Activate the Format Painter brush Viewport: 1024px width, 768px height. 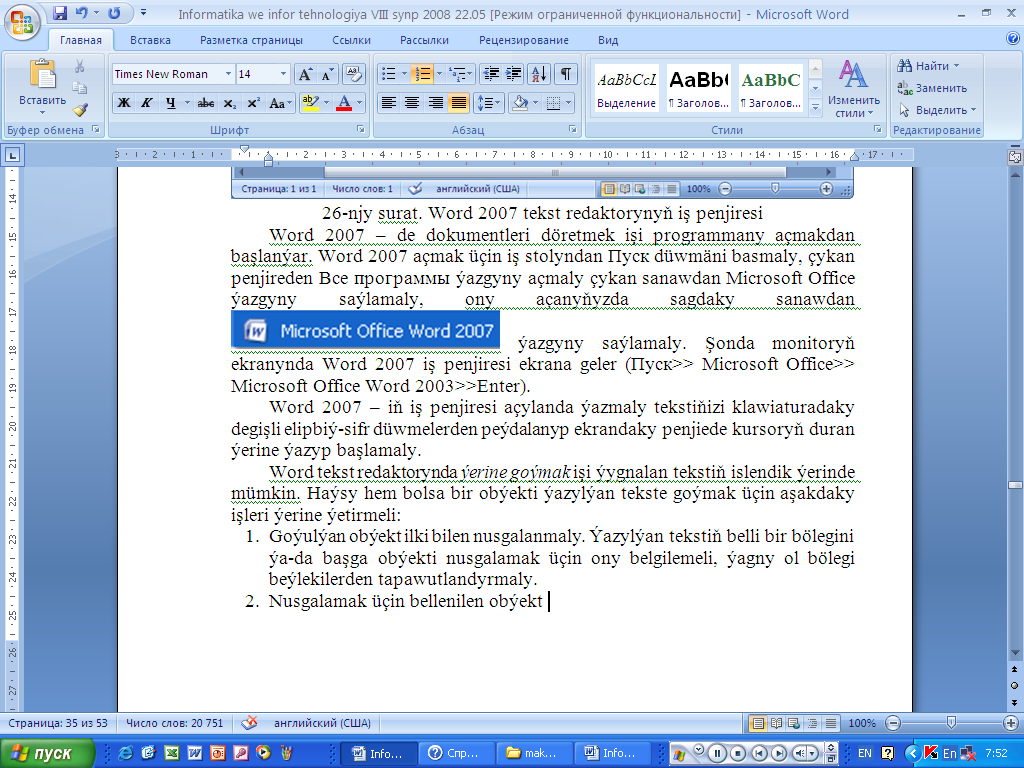tap(80, 110)
